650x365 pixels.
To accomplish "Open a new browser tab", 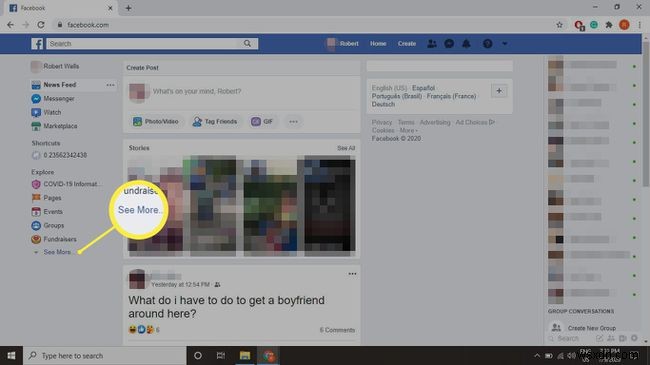I will (129, 8).
